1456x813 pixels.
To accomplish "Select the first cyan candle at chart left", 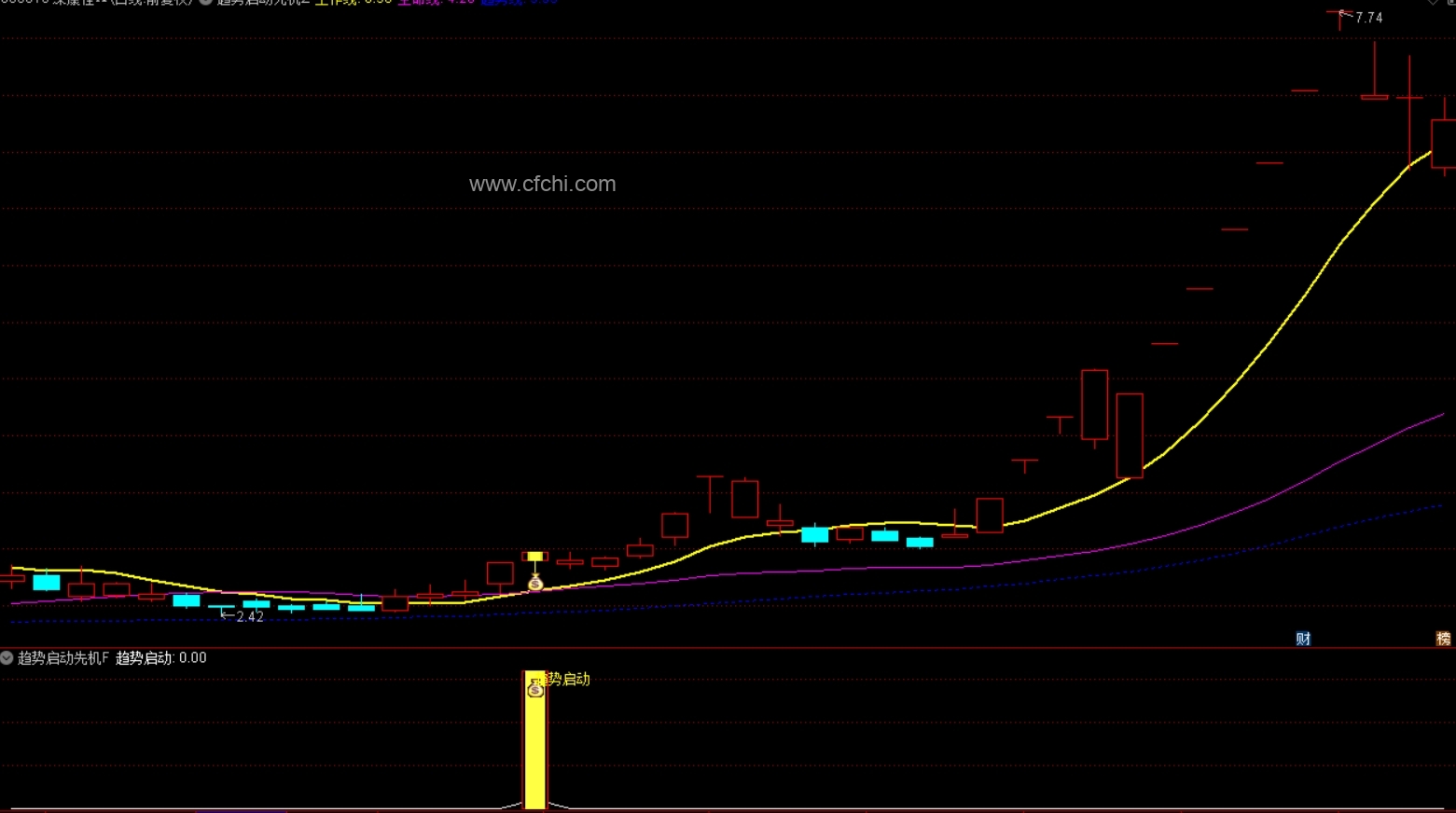I will (47, 582).
